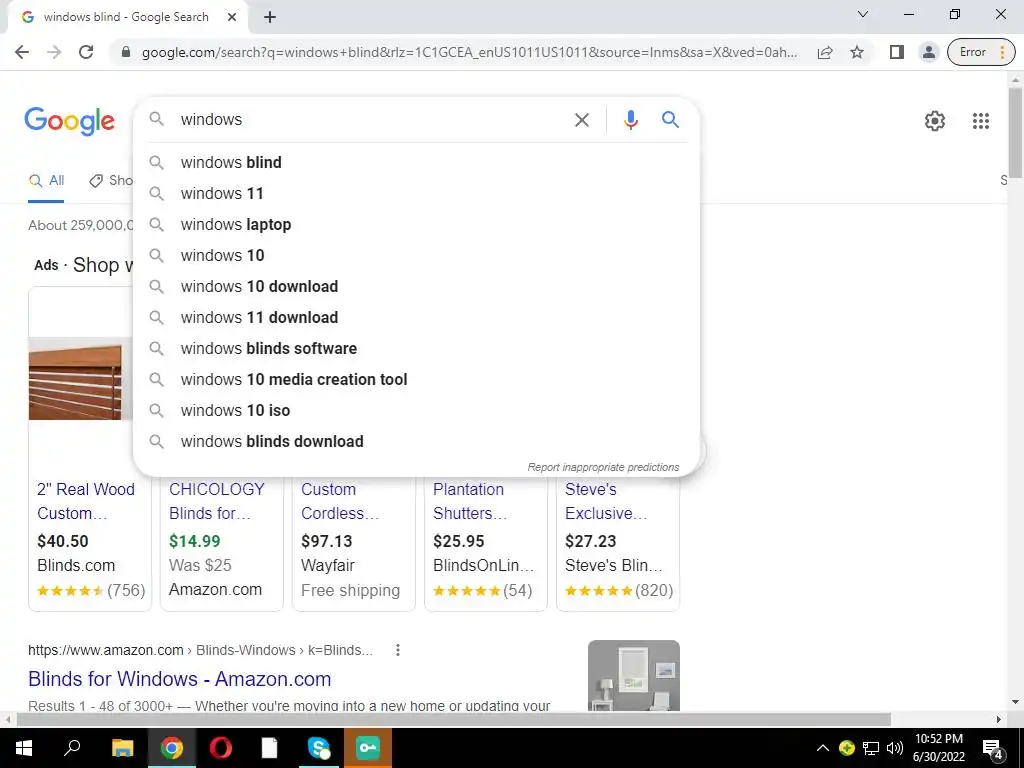Start voice search with the microphone icon
The width and height of the screenshot is (1024, 768).
[630, 120]
